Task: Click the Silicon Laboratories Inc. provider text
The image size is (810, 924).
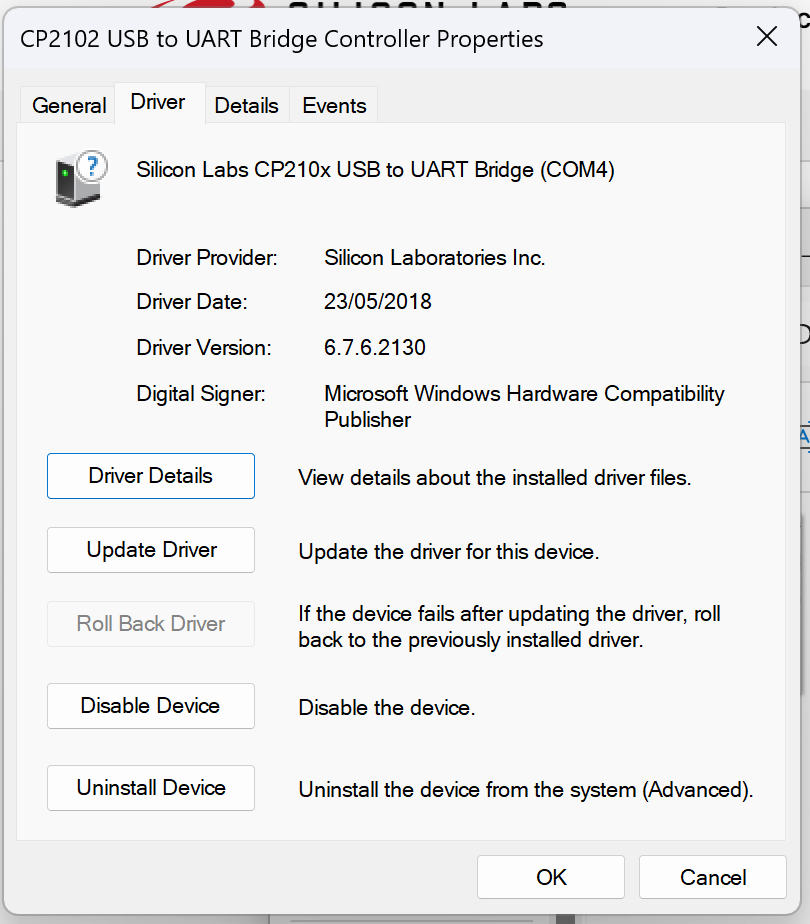Action: [435, 258]
